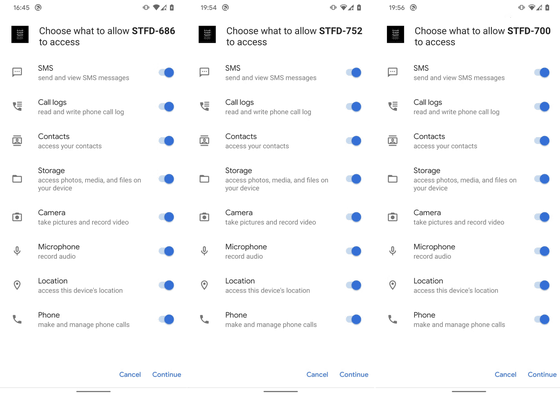Click the SMS message icon for STFD-752
The width and height of the screenshot is (560, 395).
(x=204, y=72)
